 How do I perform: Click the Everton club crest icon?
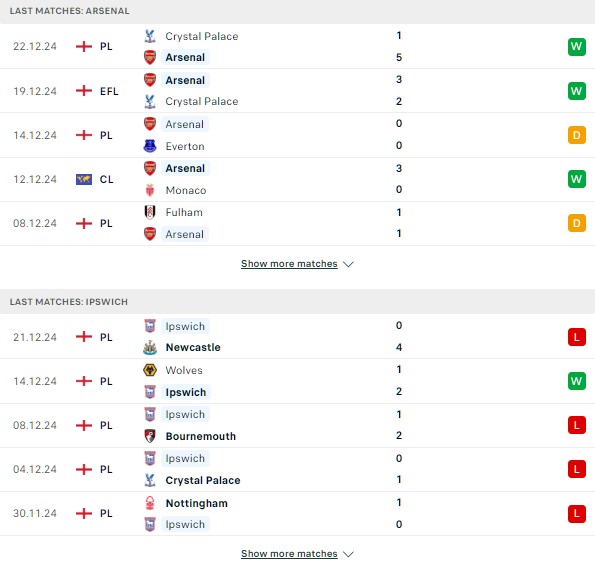(x=150, y=146)
